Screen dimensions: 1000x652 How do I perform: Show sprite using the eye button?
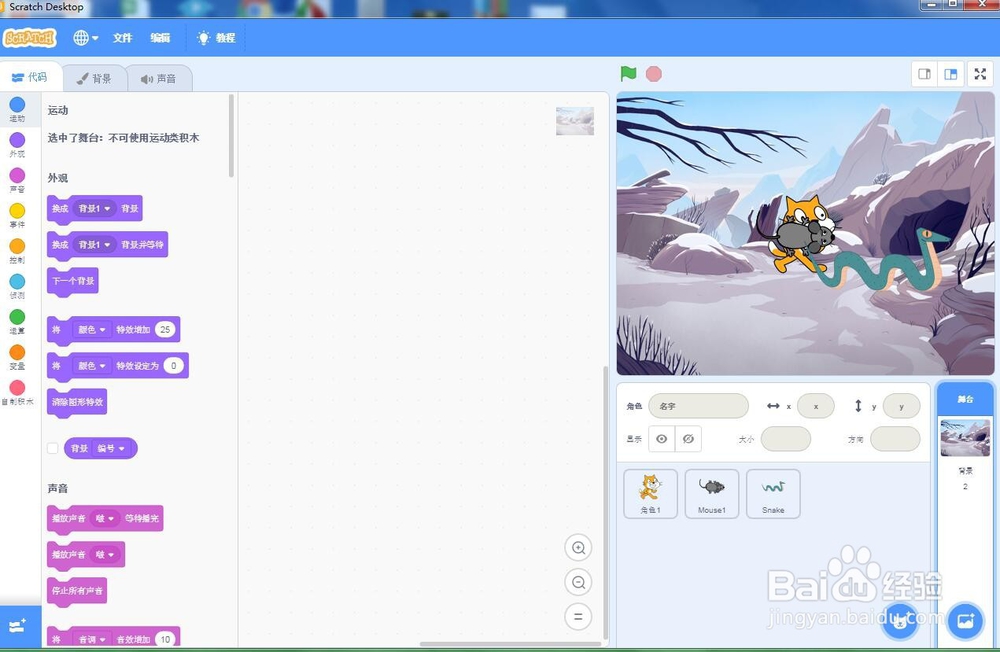pos(661,439)
